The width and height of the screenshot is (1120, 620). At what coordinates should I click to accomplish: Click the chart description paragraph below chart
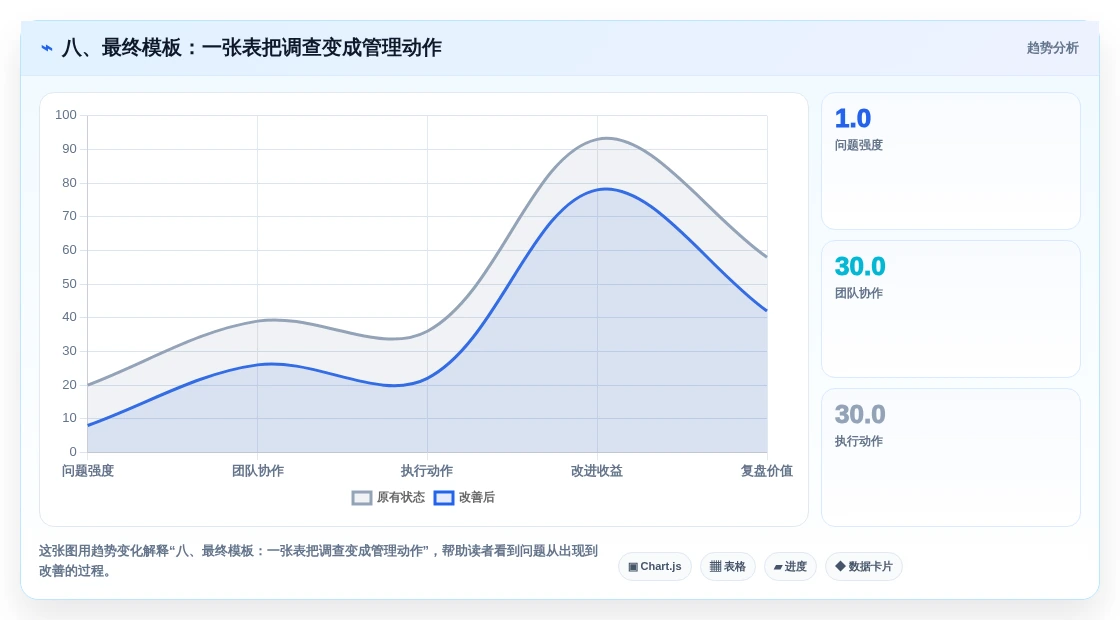[318, 561]
